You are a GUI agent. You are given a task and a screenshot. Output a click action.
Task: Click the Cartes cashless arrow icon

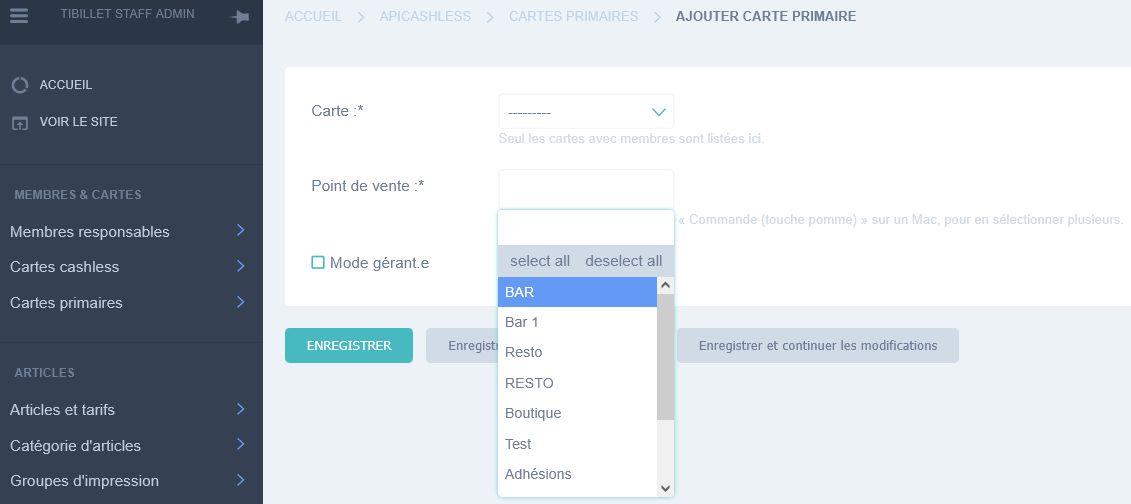click(240, 266)
